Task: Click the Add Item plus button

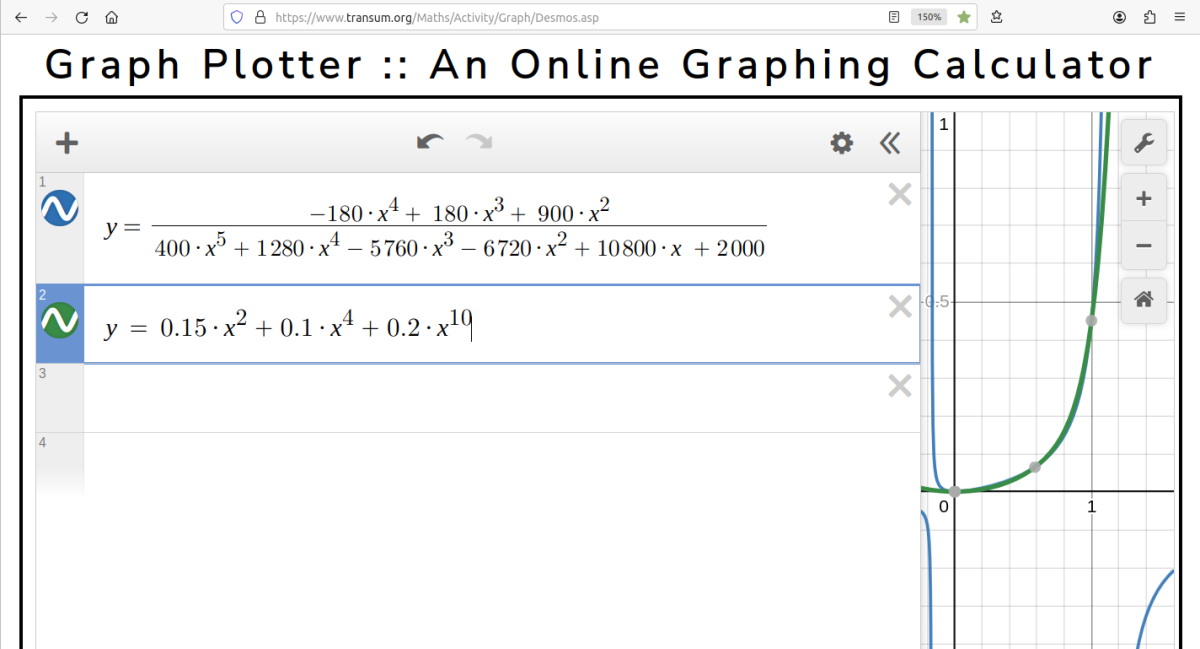Action: click(67, 143)
